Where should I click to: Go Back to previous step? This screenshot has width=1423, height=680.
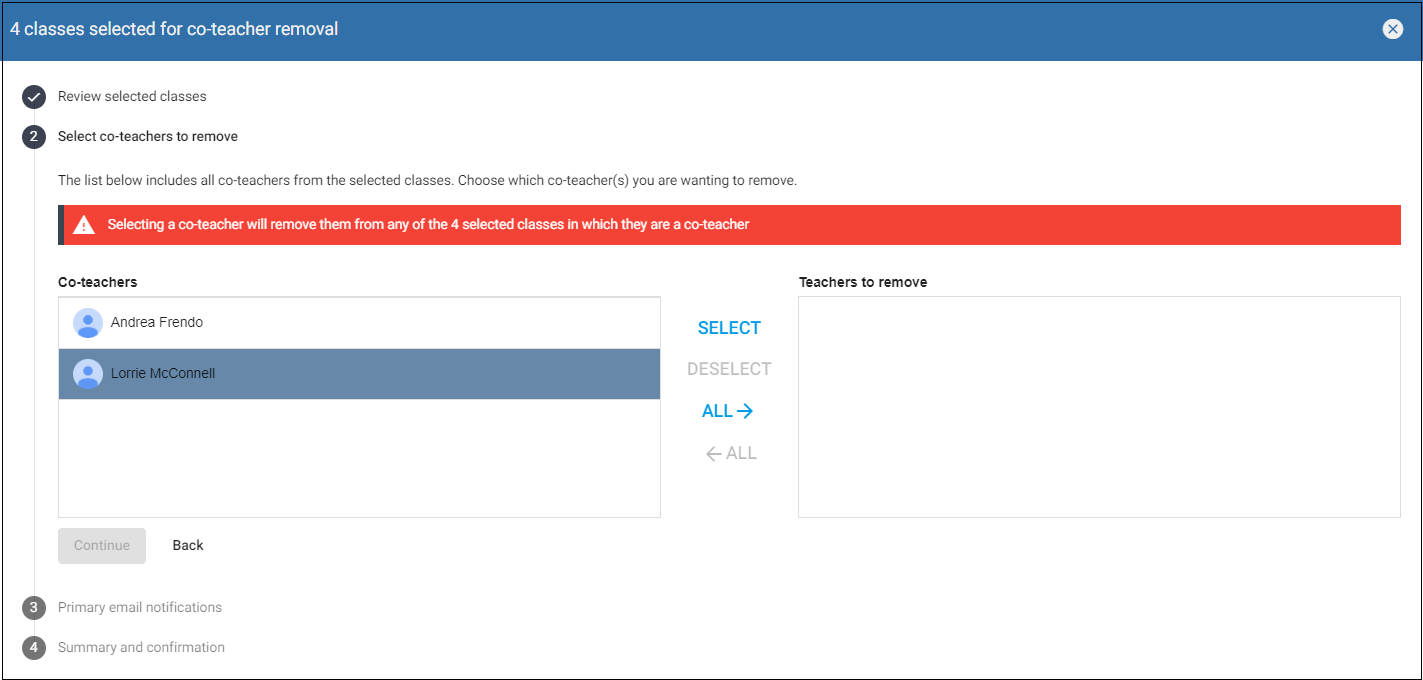point(188,546)
